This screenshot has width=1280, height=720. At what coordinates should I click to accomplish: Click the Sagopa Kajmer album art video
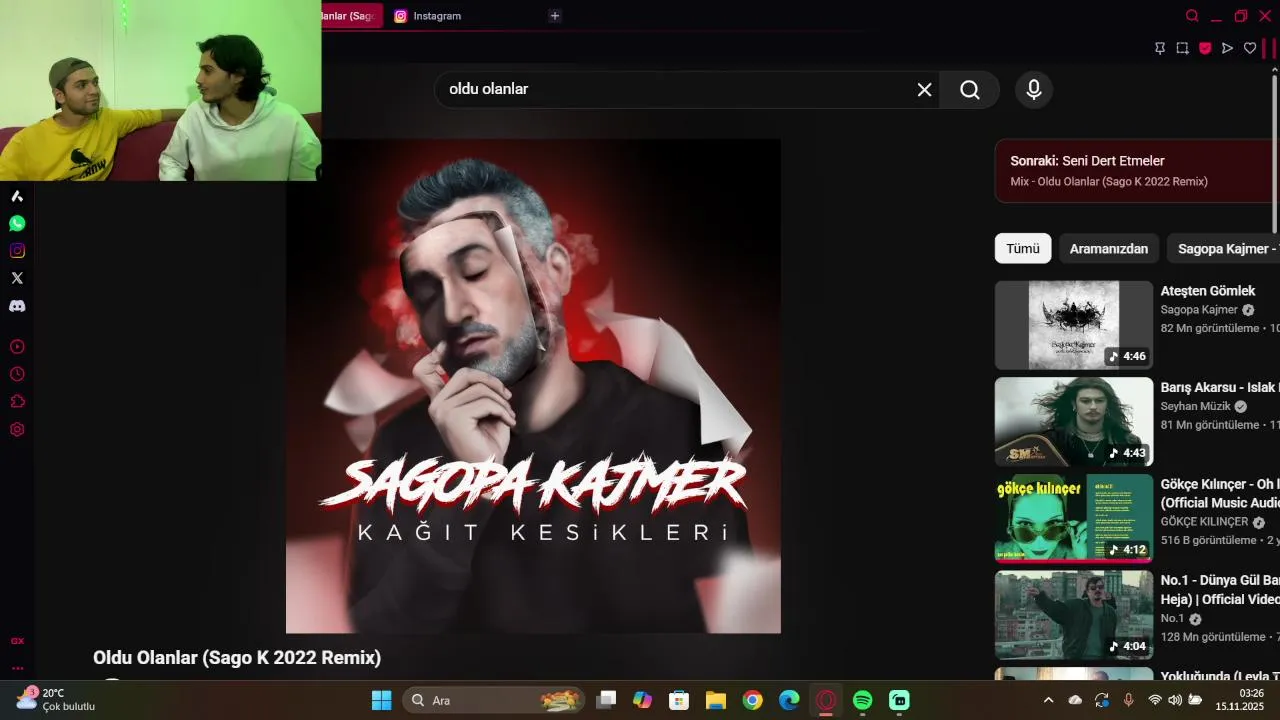click(533, 386)
